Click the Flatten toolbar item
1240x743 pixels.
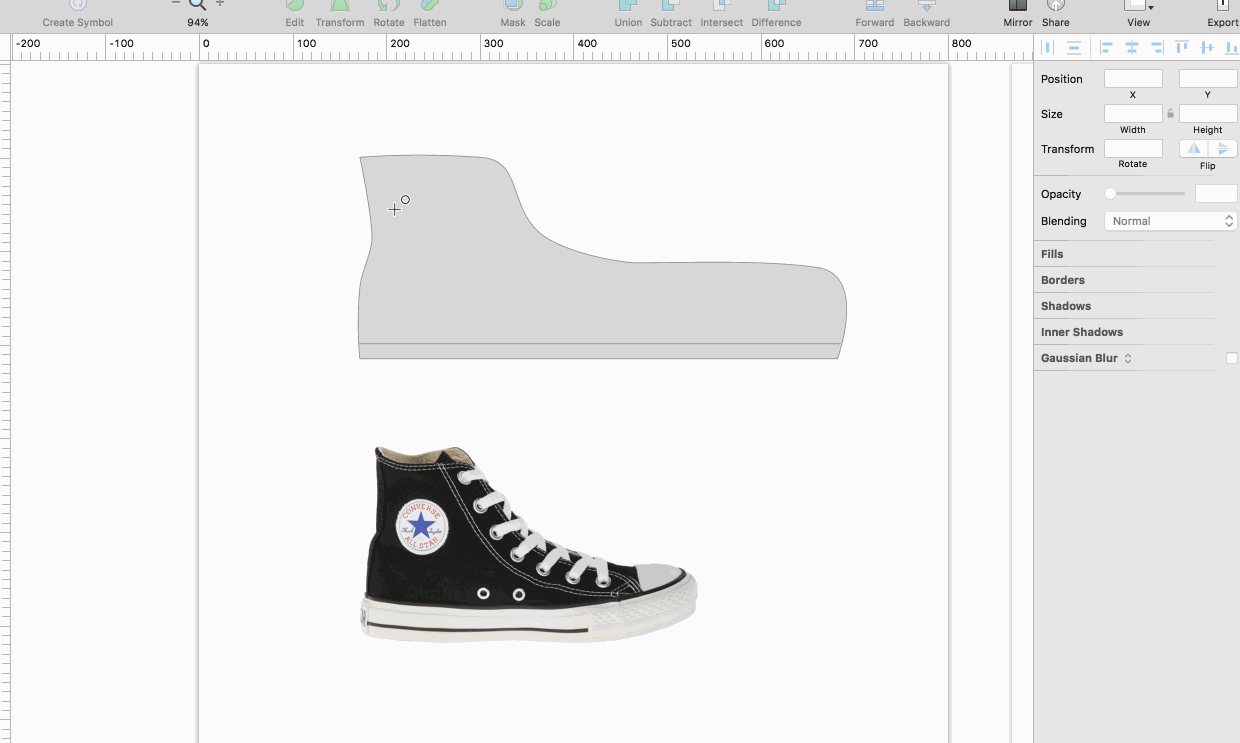[x=430, y=15]
